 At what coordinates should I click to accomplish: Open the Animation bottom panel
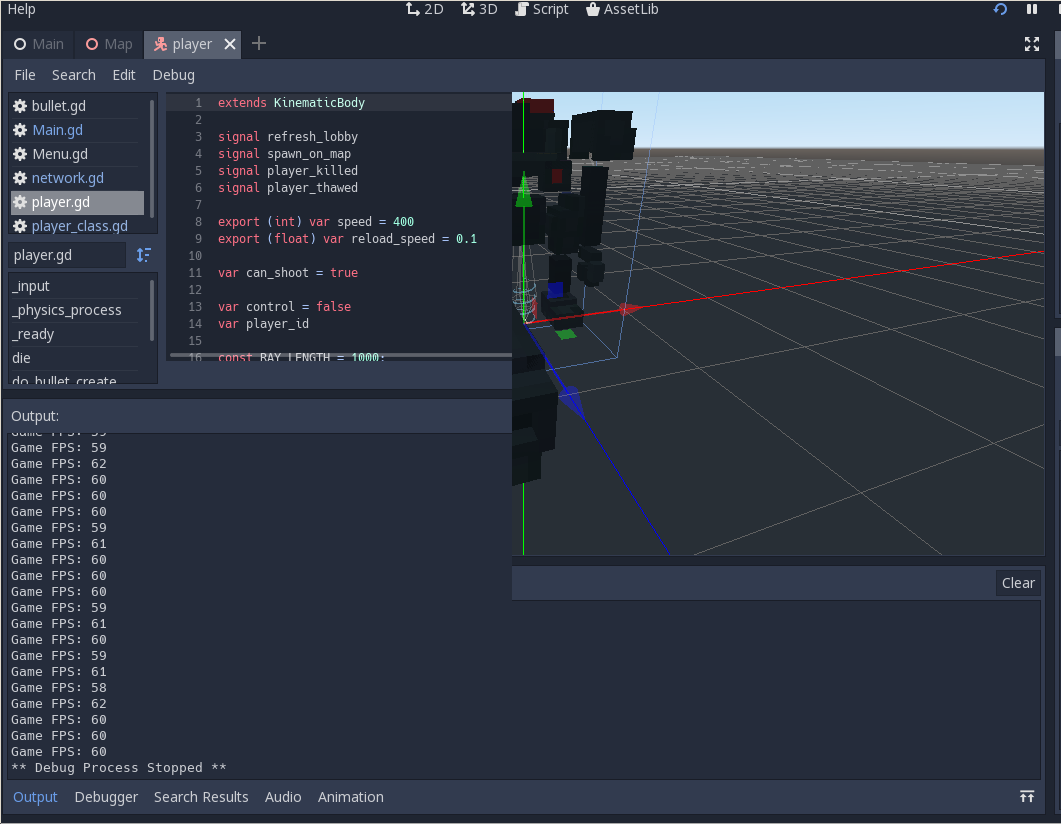pos(351,797)
